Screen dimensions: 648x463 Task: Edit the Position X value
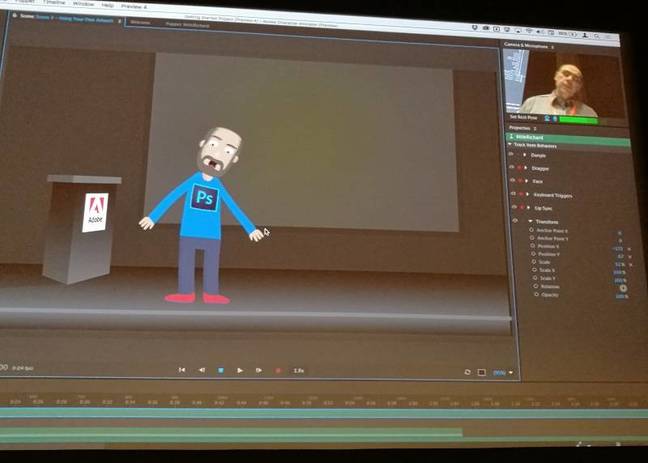[617, 248]
